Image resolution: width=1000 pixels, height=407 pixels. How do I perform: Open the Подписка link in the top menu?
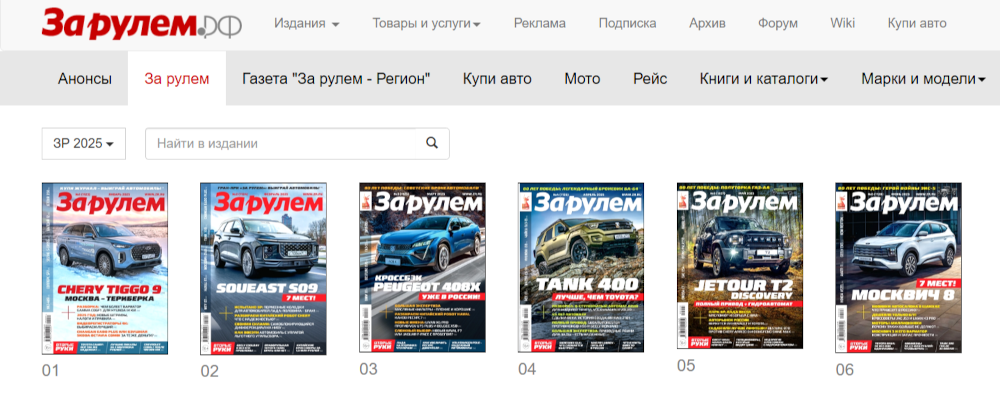(628, 24)
